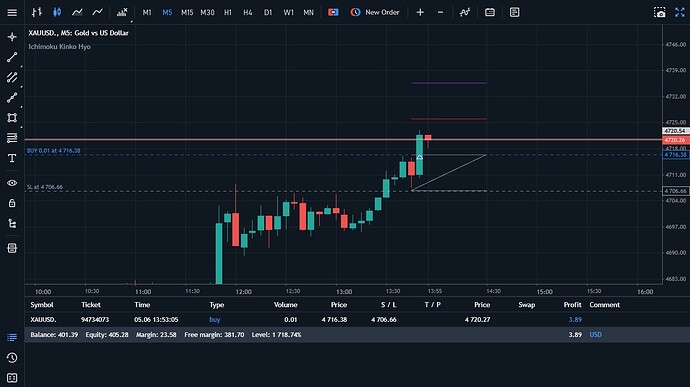The height and width of the screenshot is (387, 690).
Task: Select the Fibonacci levels tool
Action: 12,138
